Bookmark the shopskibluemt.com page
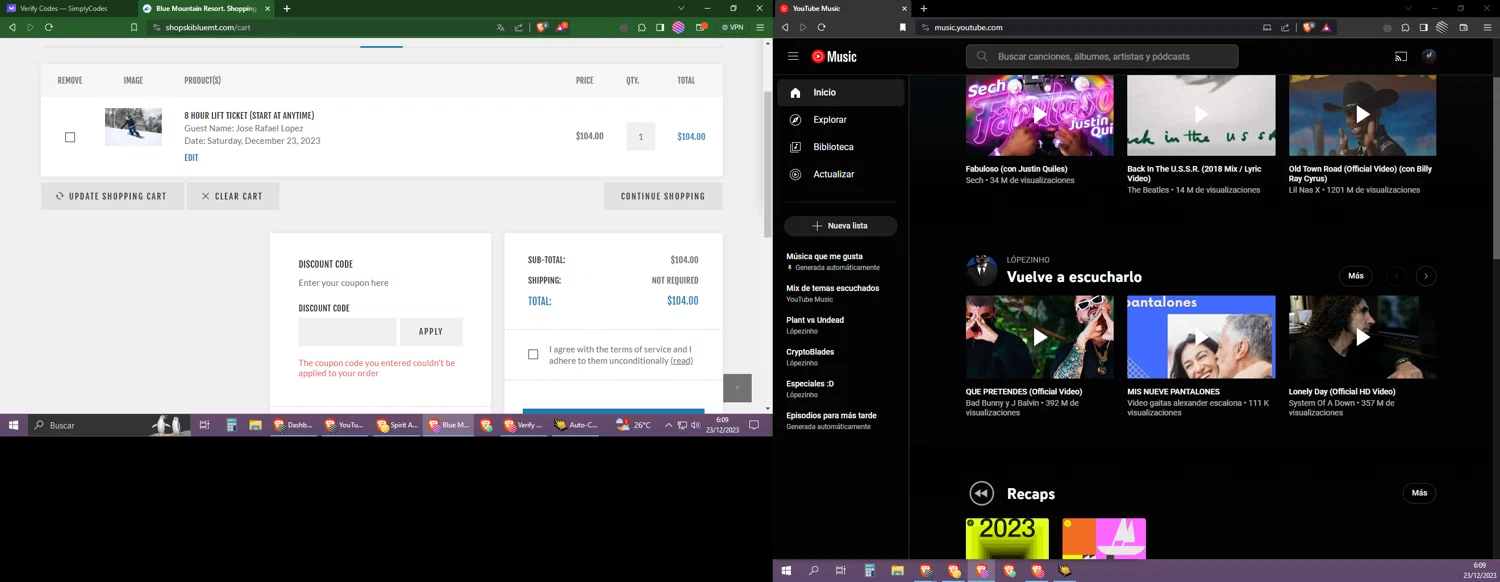1500x582 pixels. [134, 27]
